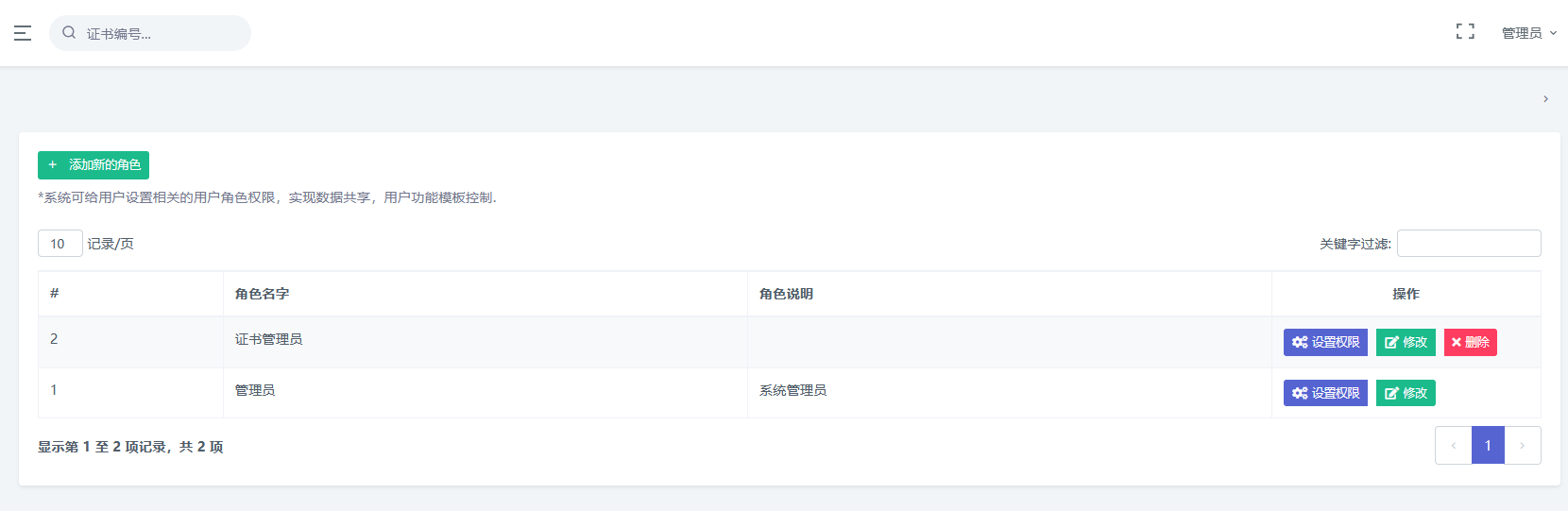Focus the 关键字过滤 filter field
Image resolution: width=1568 pixels, height=511 pixels.
pos(1469,244)
